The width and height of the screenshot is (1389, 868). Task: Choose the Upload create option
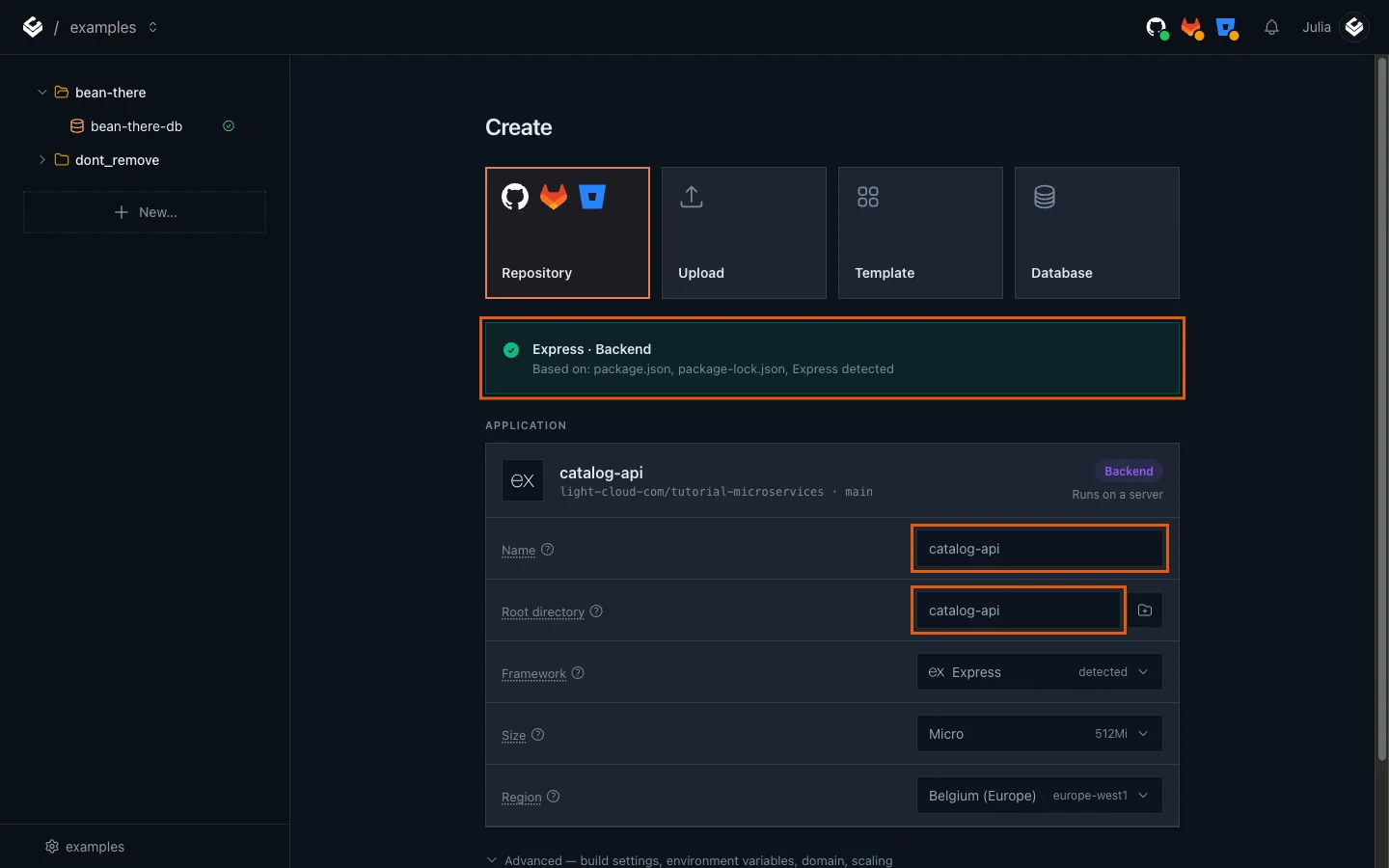click(744, 232)
